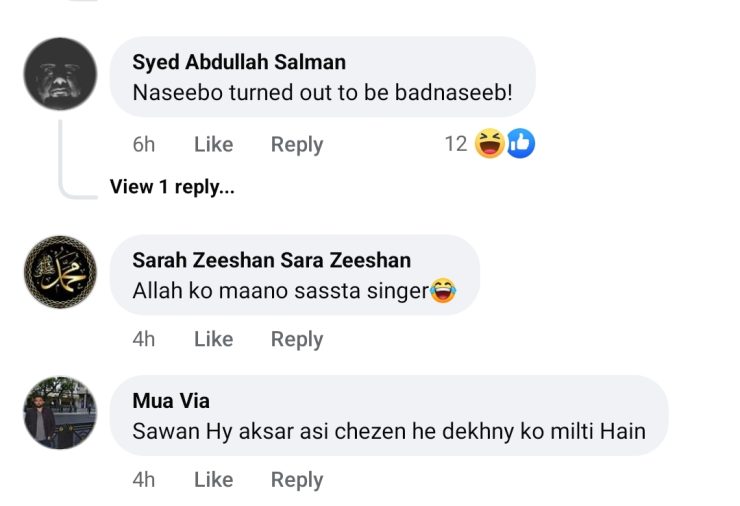740x506 pixels.
Task: Open Mua Via's profile picture
Action: point(61,412)
